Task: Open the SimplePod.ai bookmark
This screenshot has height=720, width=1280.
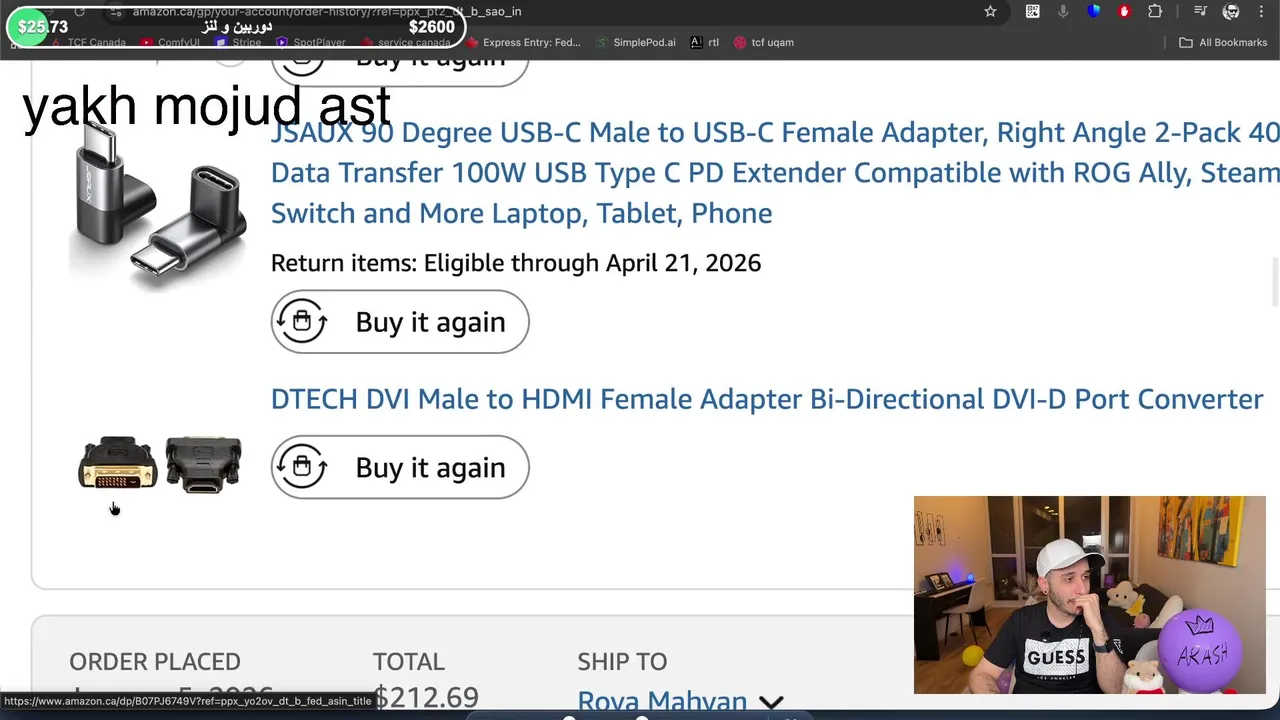Action: pos(636,43)
